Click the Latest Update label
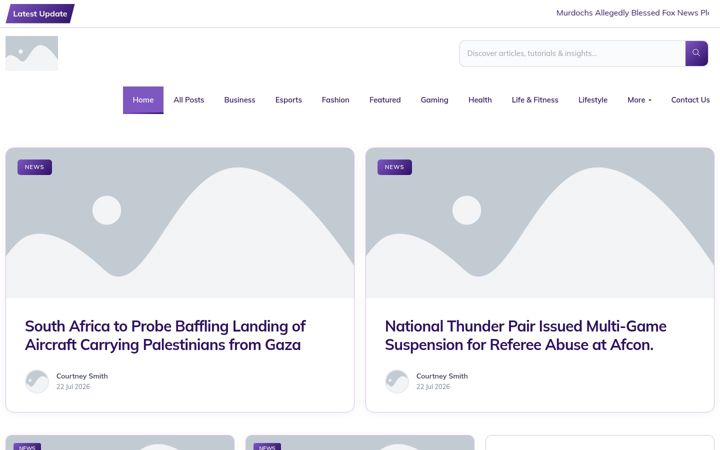Image resolution: width=720 pixels, height=450 pixels. (40, 14)
